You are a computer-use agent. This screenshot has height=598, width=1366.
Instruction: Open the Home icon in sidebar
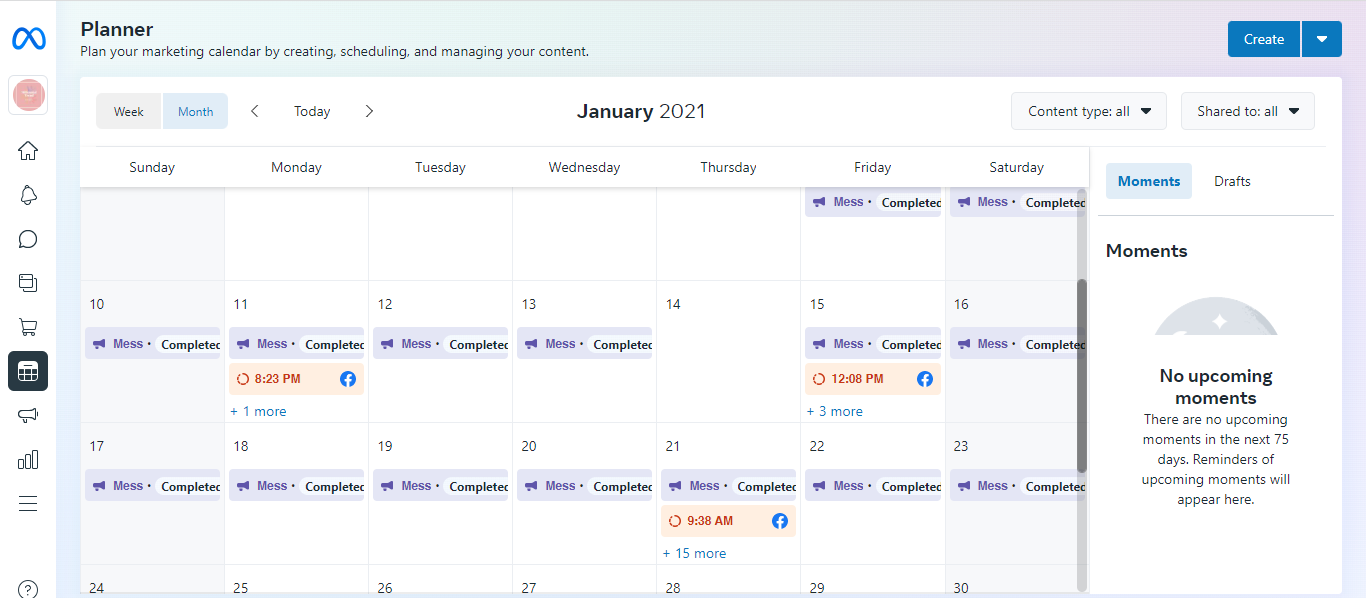pyautogui.click(x=28, y=151)
